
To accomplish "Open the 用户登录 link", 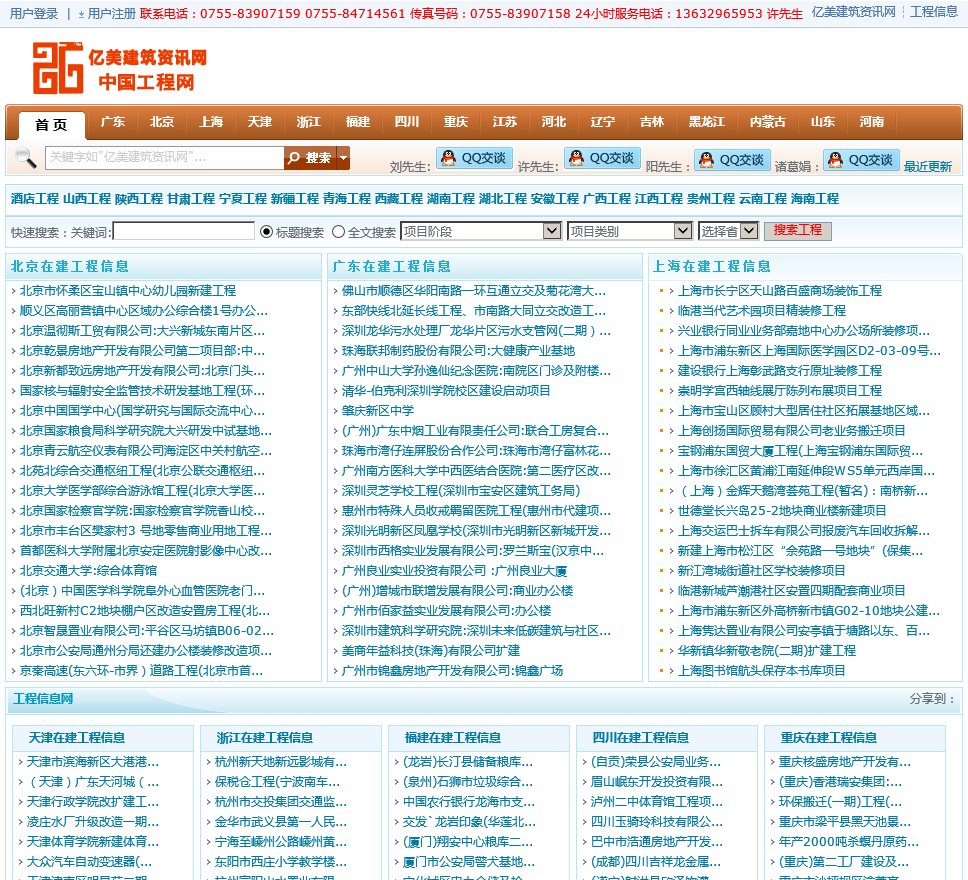I will (x=34, y=13).
